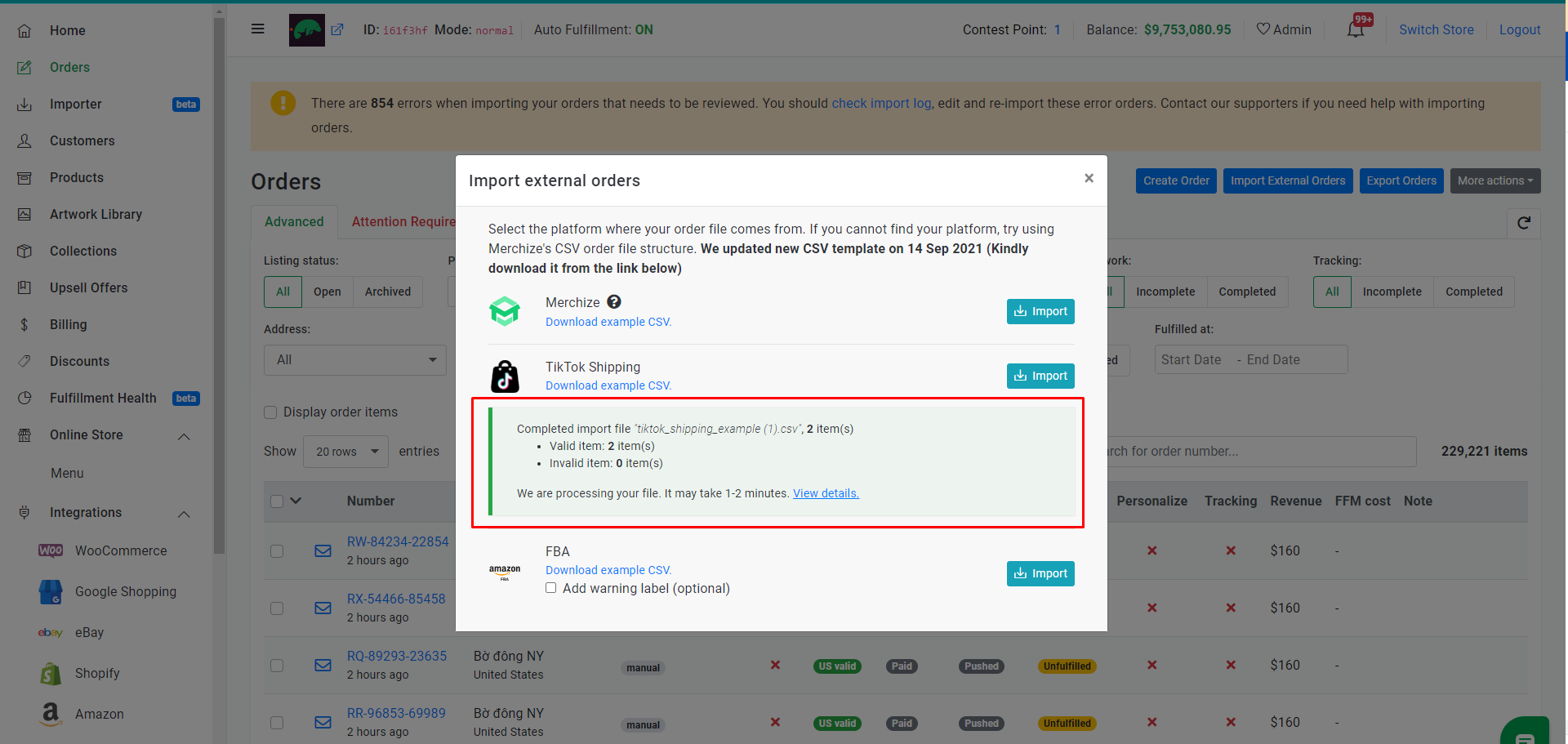Viewport: 1568px width, 744px height.
Task: Download FBA example CSV
Action: point(608,570)
